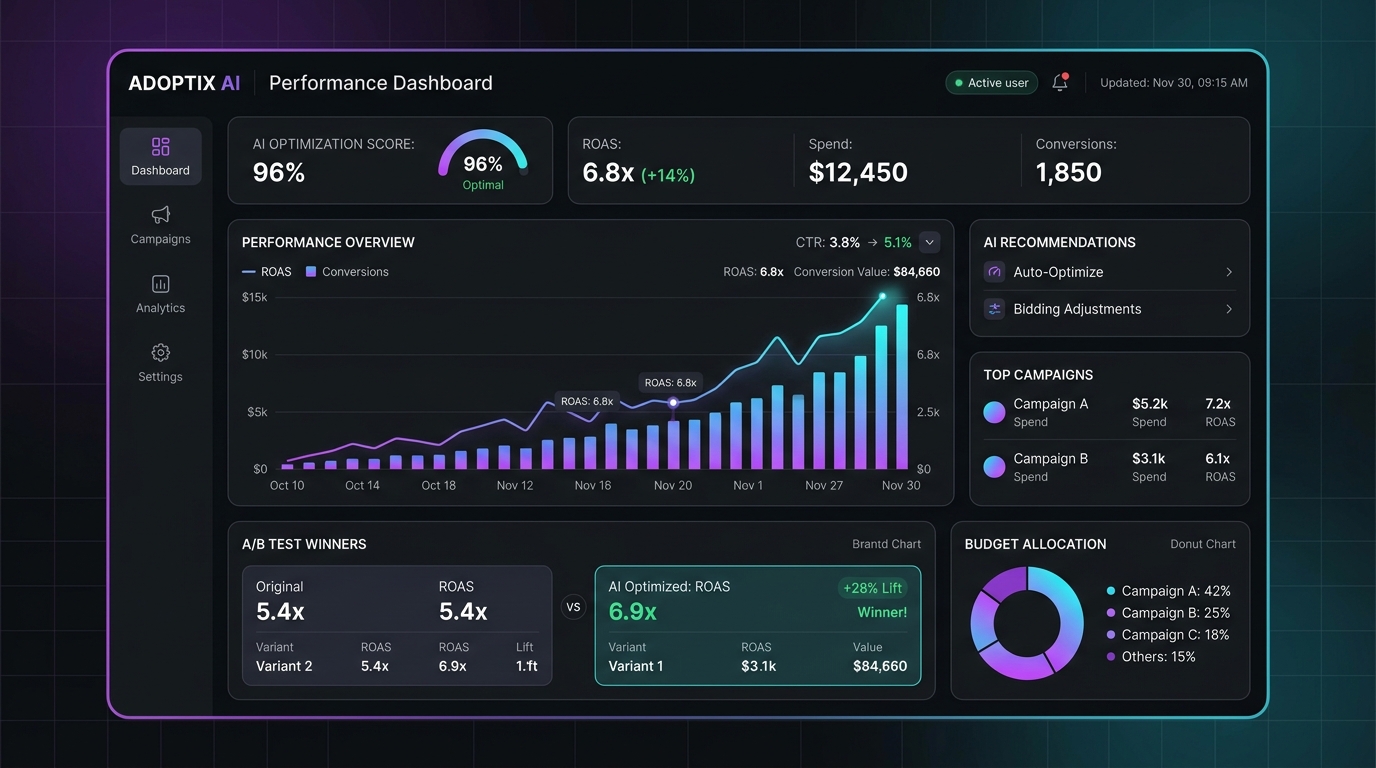
Task: Expand the Bidding Adjustments chevron arrow
Action: pos(1229,309)
